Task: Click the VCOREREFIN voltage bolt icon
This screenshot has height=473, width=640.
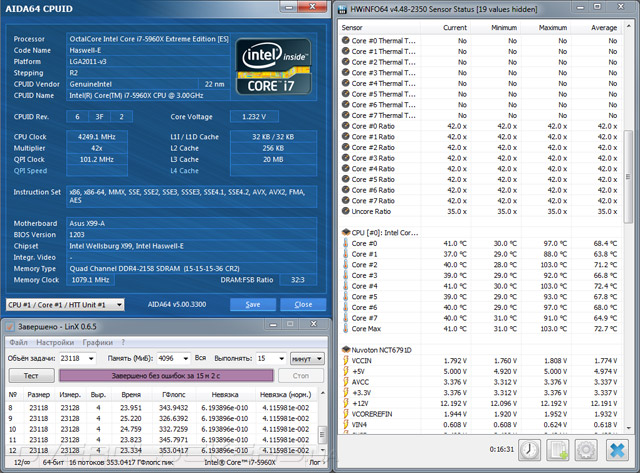Action: click(346, 414)
